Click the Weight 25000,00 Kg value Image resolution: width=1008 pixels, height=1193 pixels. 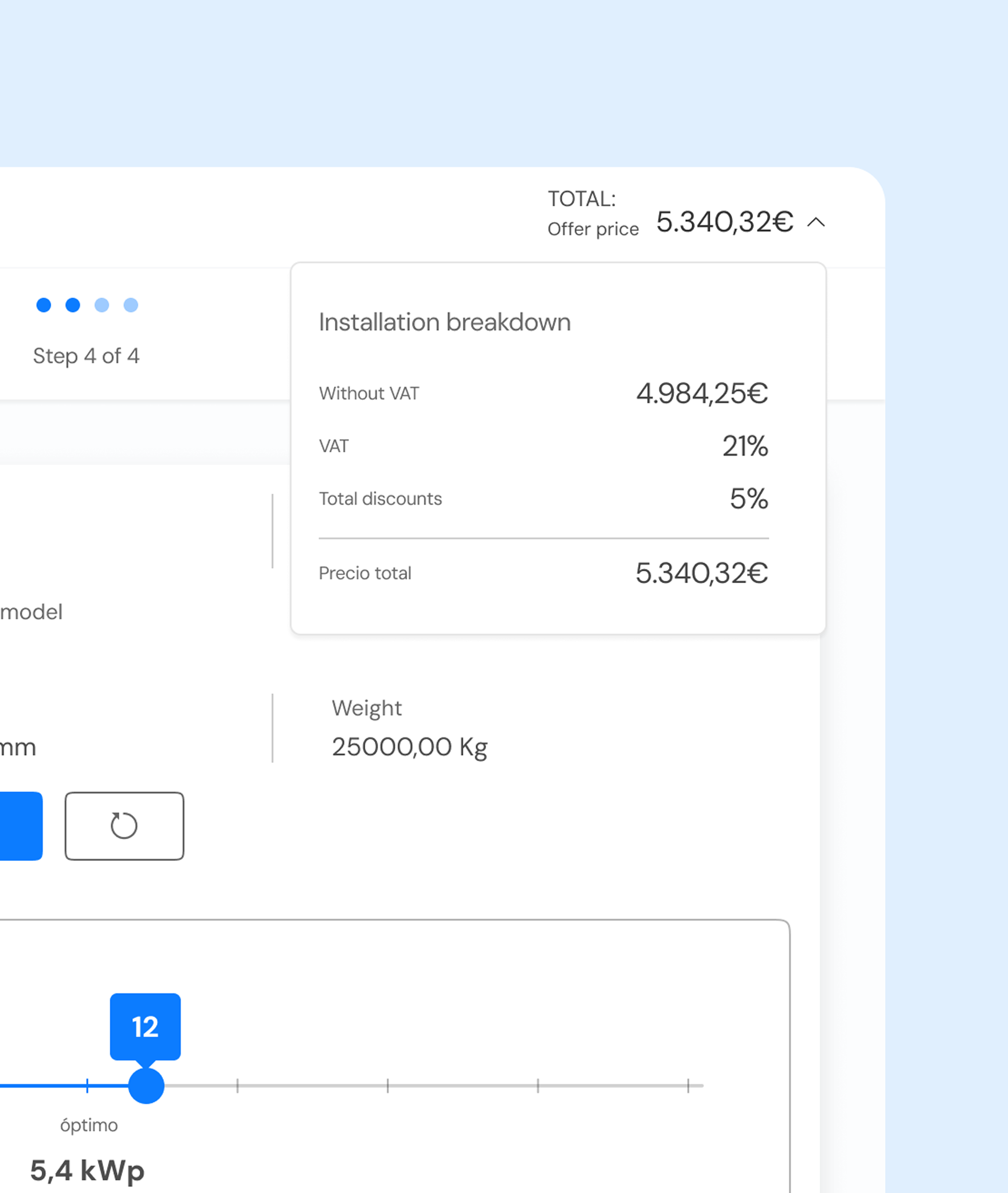coord(410,747)
